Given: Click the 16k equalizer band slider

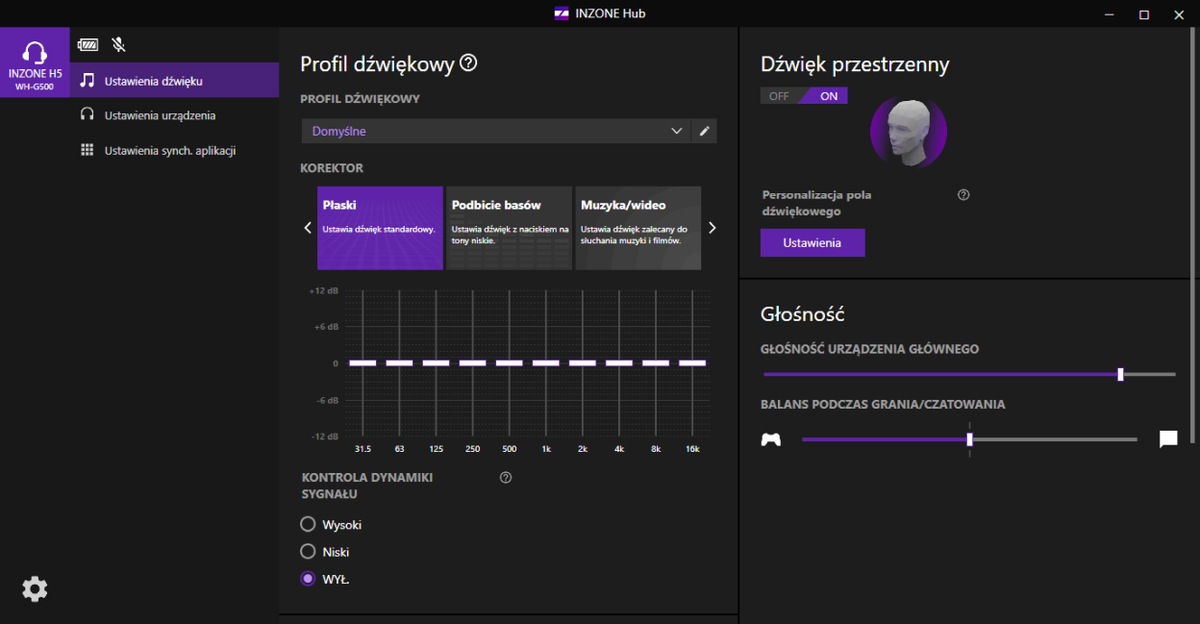Looking at the screenshot, I should [x=692, y=363].
